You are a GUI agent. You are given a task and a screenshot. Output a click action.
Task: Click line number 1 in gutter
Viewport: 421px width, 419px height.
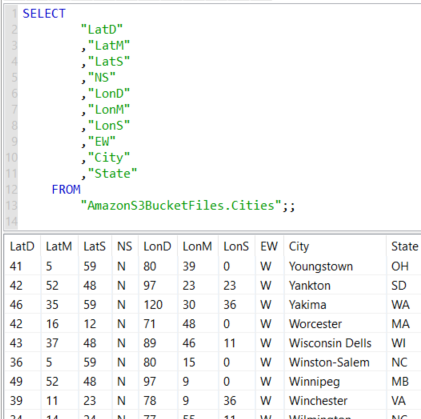tap(14, 14)
